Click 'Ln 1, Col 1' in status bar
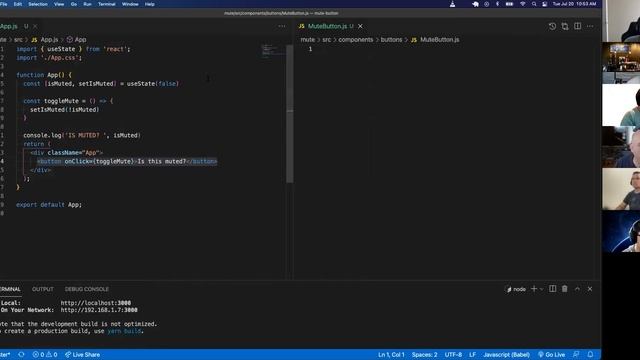This screenshot has width=640, height=360. pyautogui.click(x=391, y=354)
